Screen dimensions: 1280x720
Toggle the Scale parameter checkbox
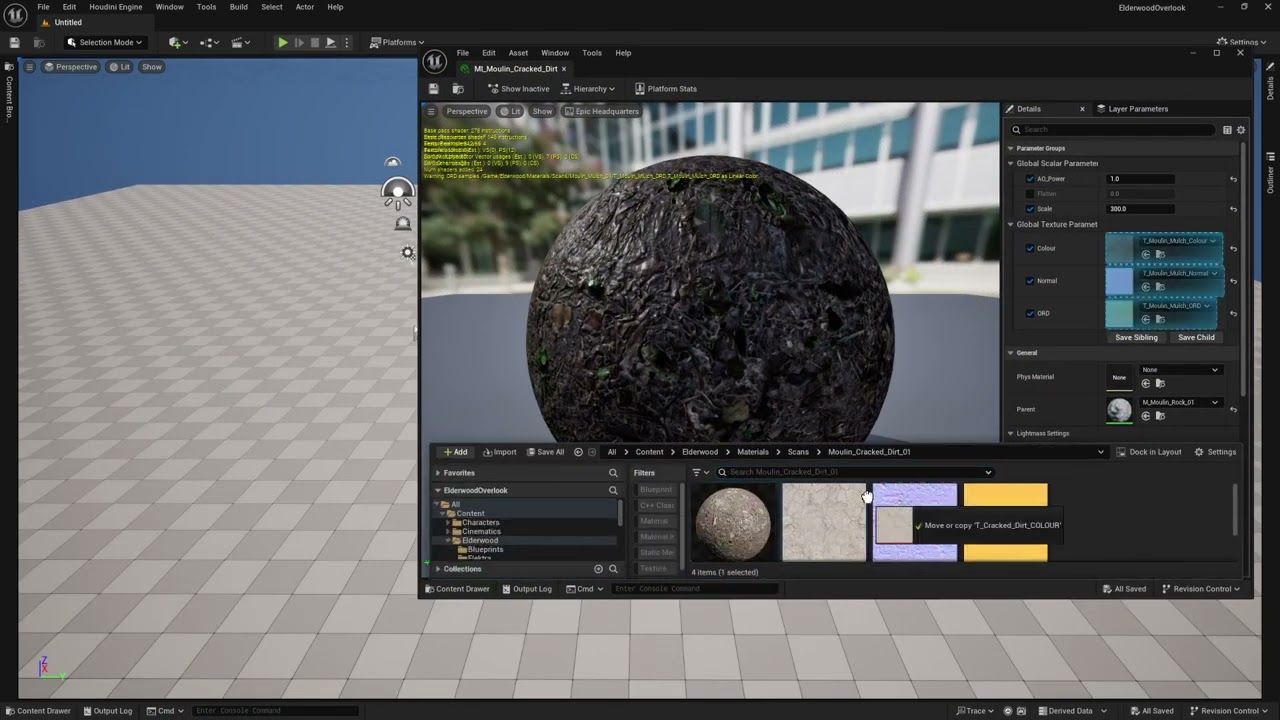[1030, 209]
